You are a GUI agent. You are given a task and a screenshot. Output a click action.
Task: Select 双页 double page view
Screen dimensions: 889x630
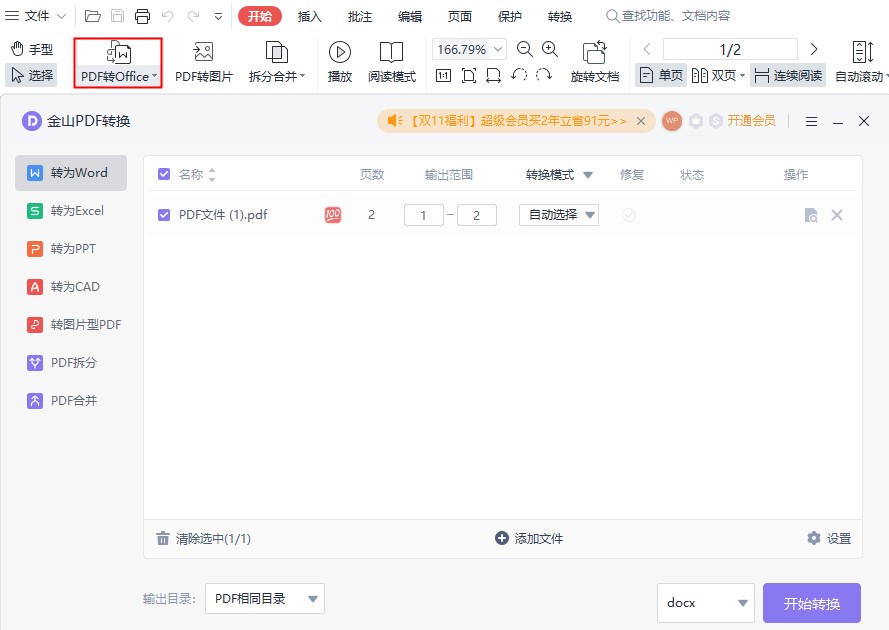coord(718,75)
